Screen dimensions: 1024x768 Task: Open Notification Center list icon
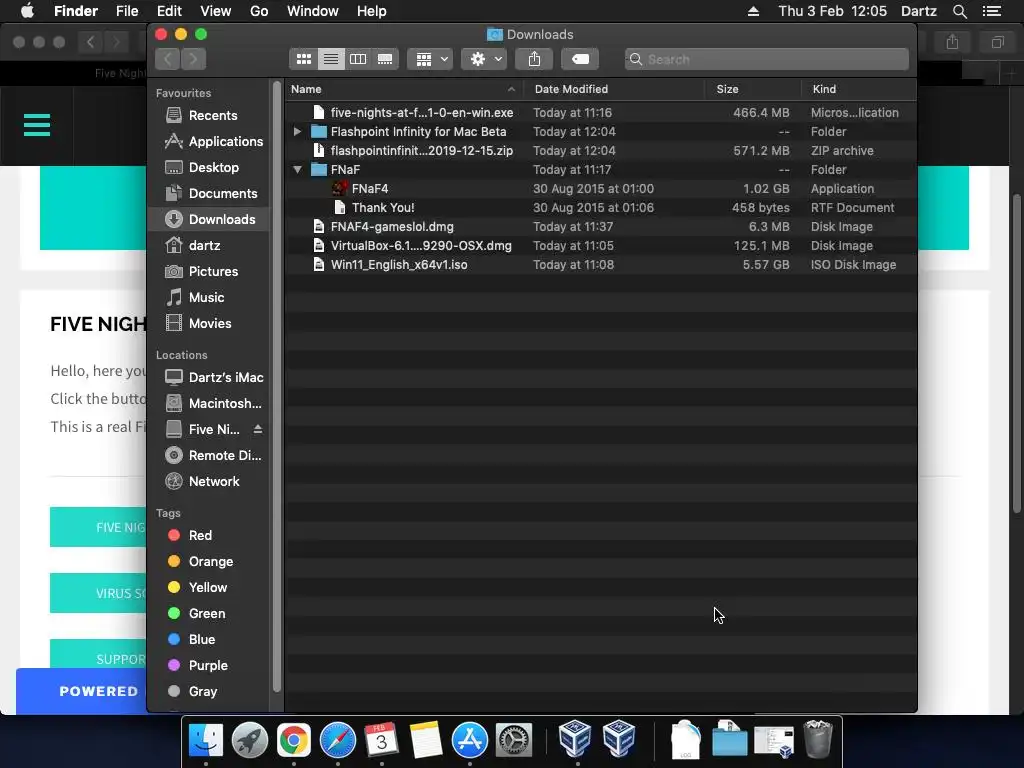(x=991, y=11)
